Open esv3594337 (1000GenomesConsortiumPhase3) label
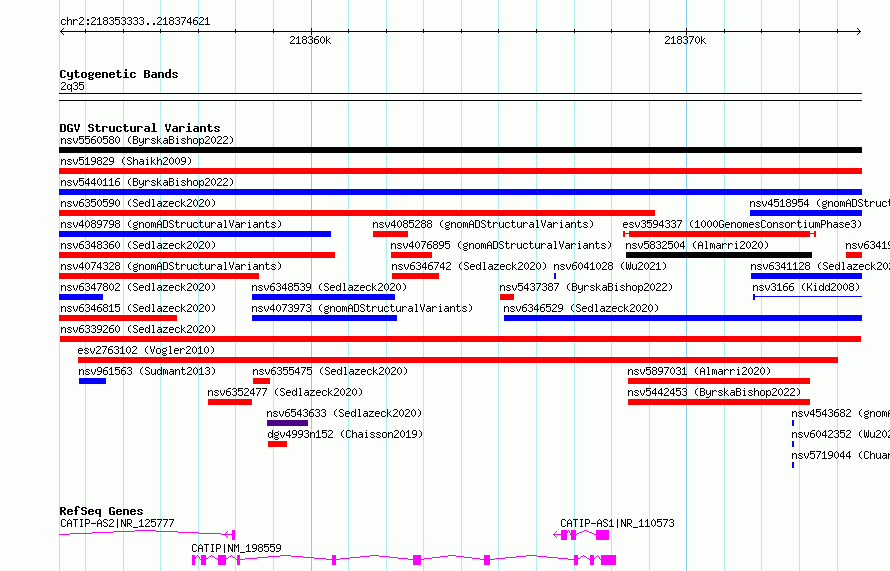 (742, 224)
